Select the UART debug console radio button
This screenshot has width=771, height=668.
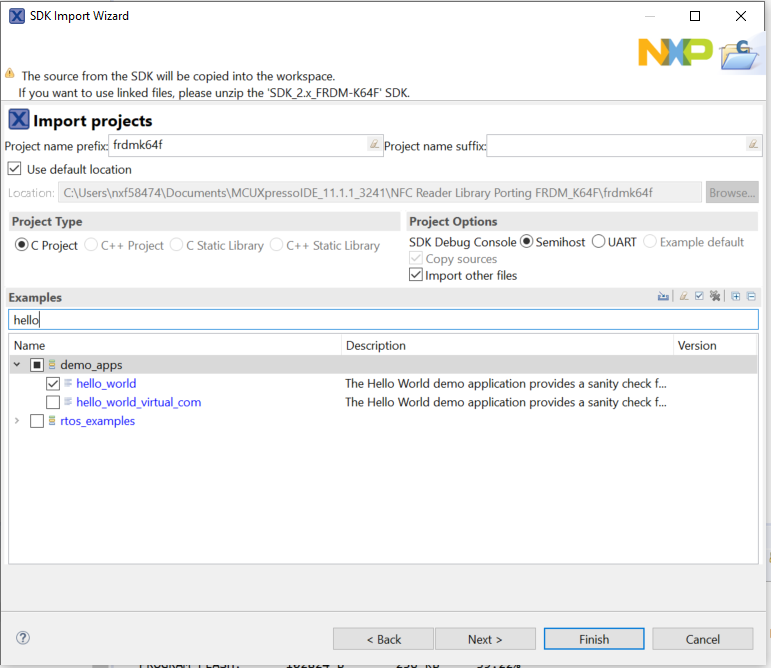[598, 241]
